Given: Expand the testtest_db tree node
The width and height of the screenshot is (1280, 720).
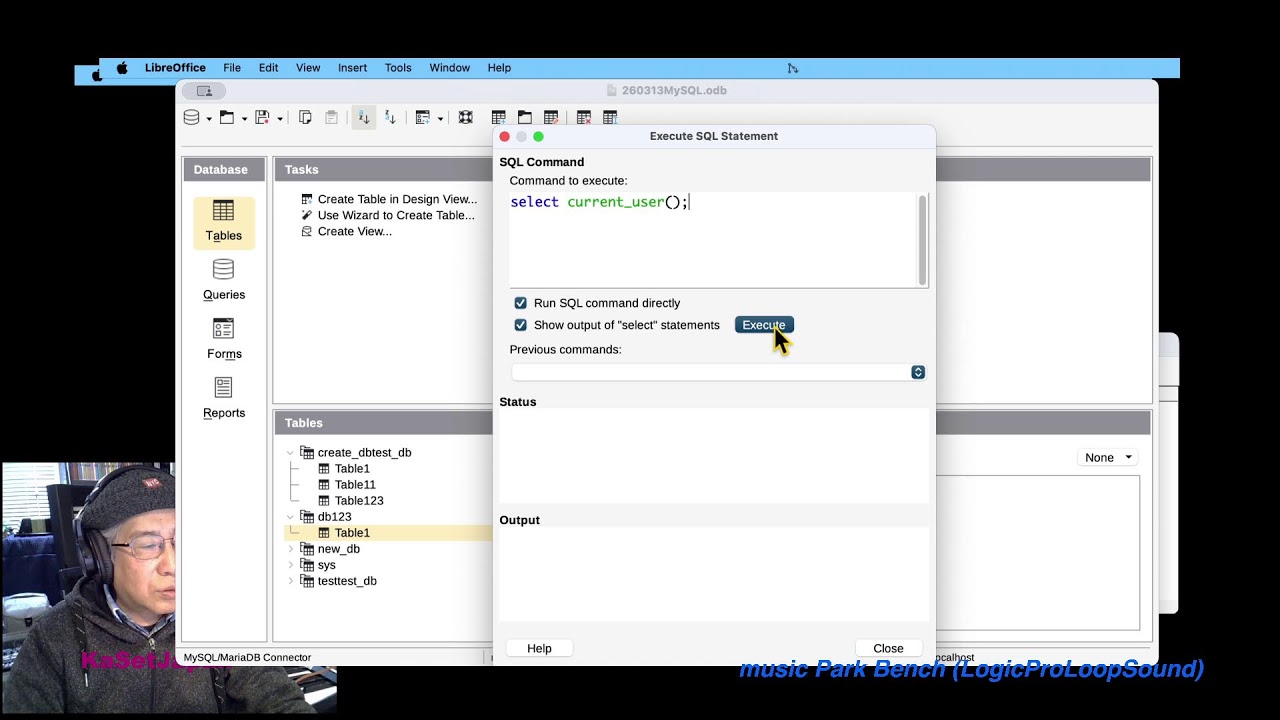Looking at the screenshot, I should click(x=291, y=581).
